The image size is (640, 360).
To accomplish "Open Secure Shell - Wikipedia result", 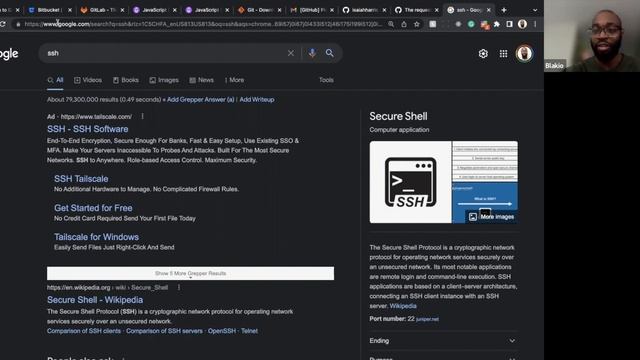I will coord(95,300).
